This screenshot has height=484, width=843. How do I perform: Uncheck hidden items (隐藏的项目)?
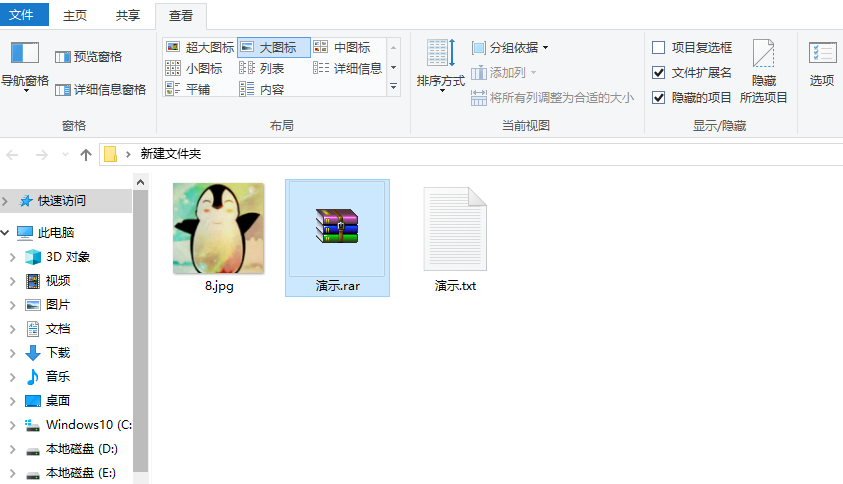658,97
